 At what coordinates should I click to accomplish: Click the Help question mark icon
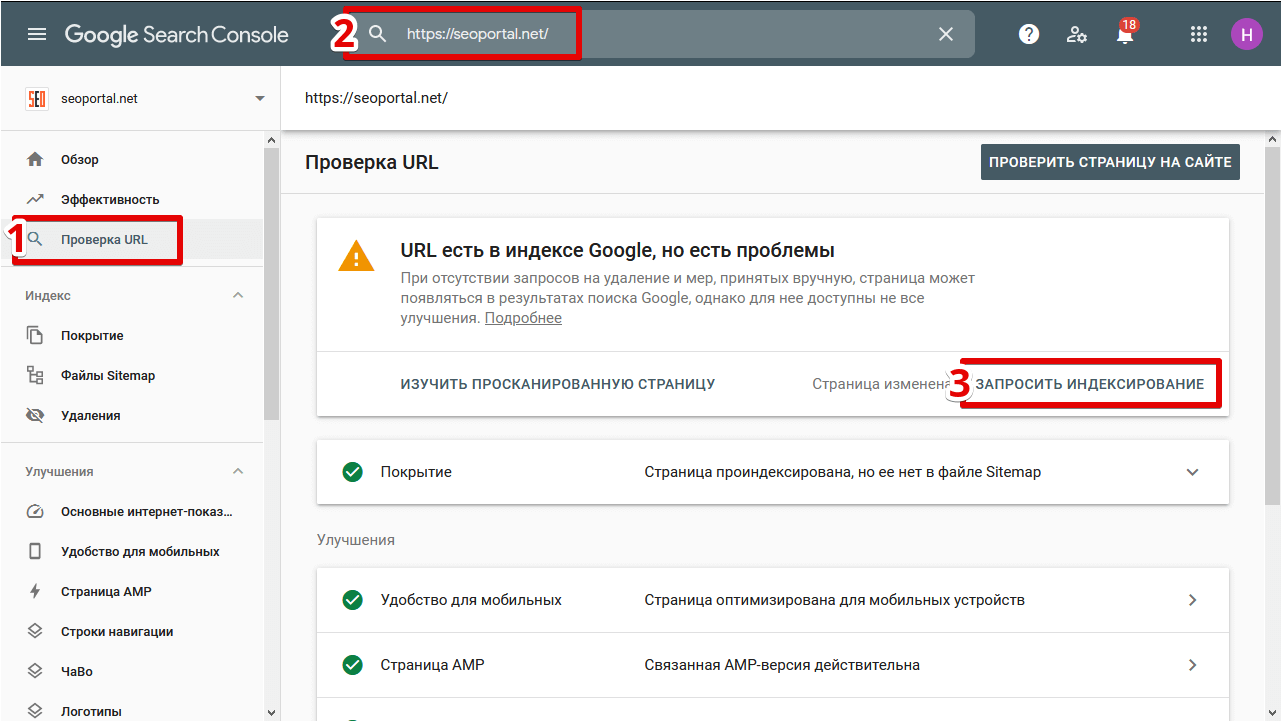pos(1029,34)
